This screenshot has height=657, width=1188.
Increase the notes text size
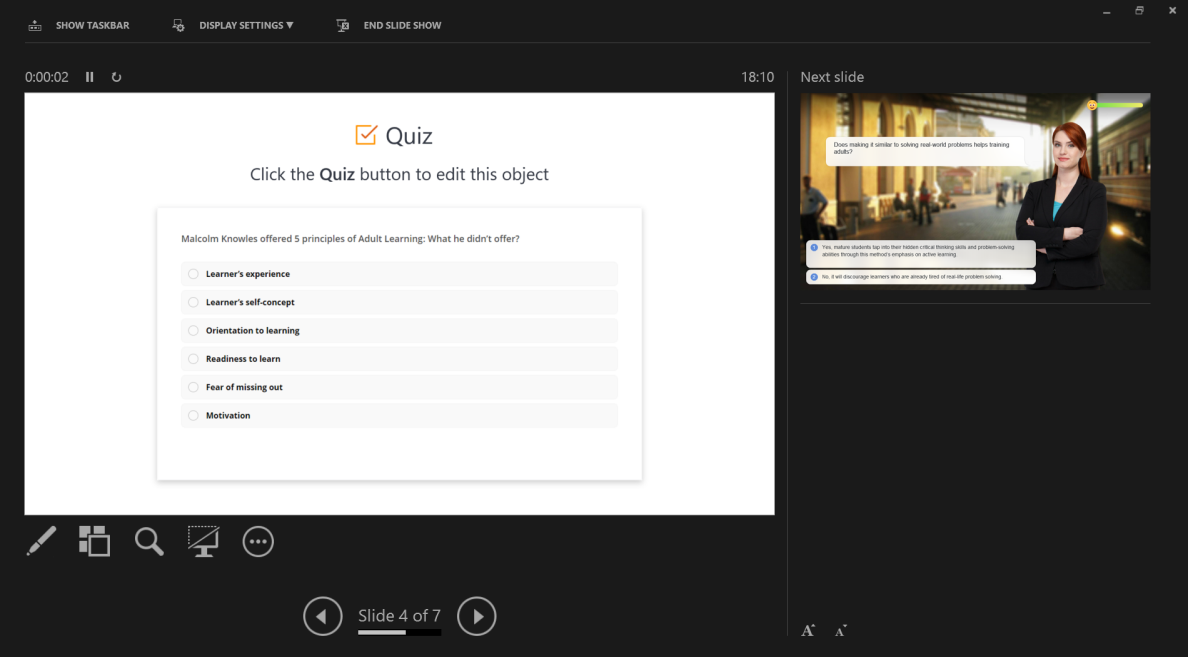808,630
